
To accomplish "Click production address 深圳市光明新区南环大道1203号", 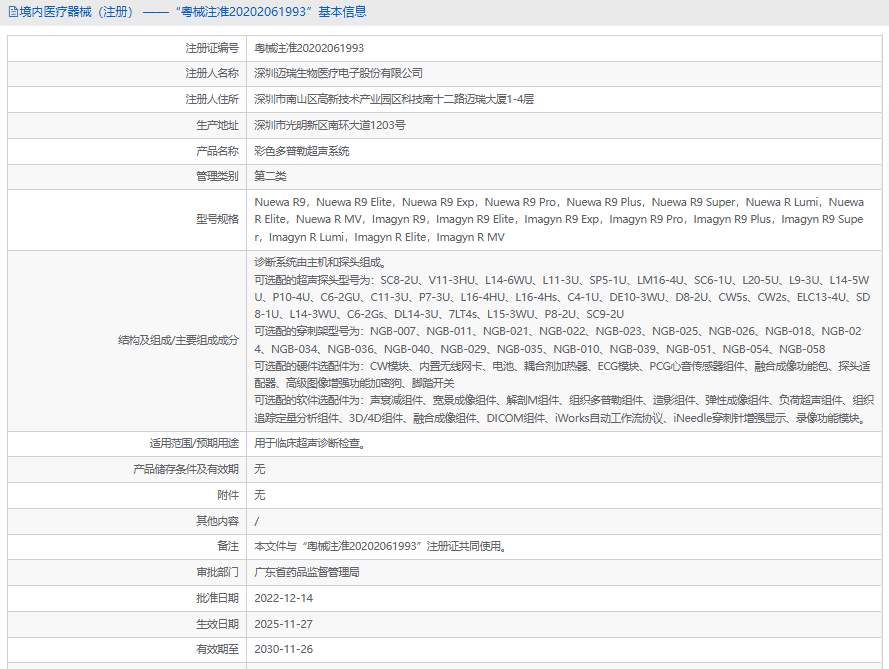I will pyautogui.click(x=330, y=125).
